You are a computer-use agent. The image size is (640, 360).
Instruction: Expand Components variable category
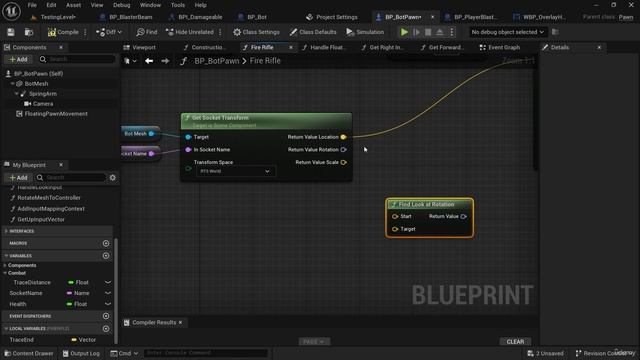(x=6, y=265)
